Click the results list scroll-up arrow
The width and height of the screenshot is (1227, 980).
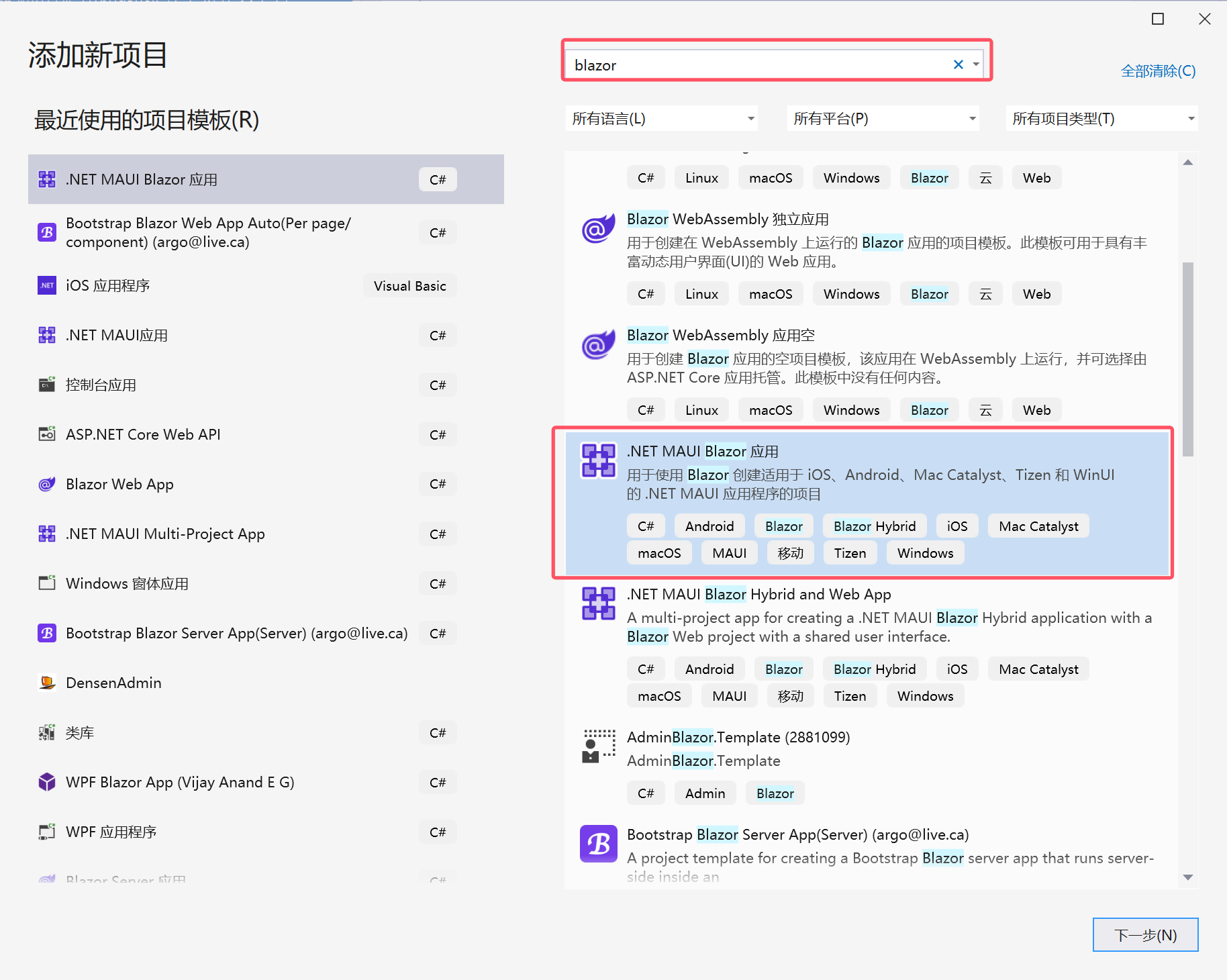click(1188, 162)
